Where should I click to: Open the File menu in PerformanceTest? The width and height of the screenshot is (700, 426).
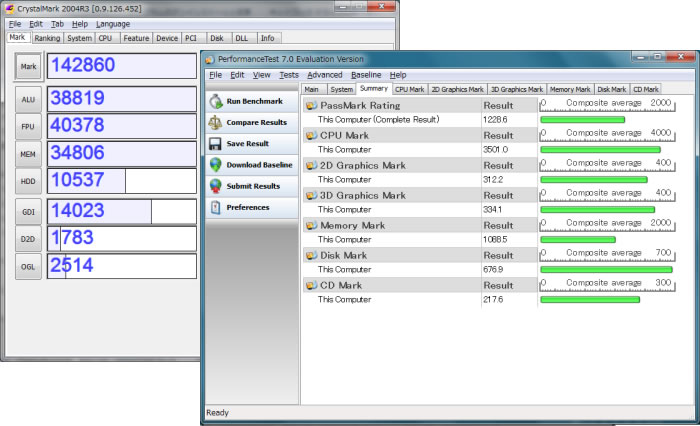215,75
